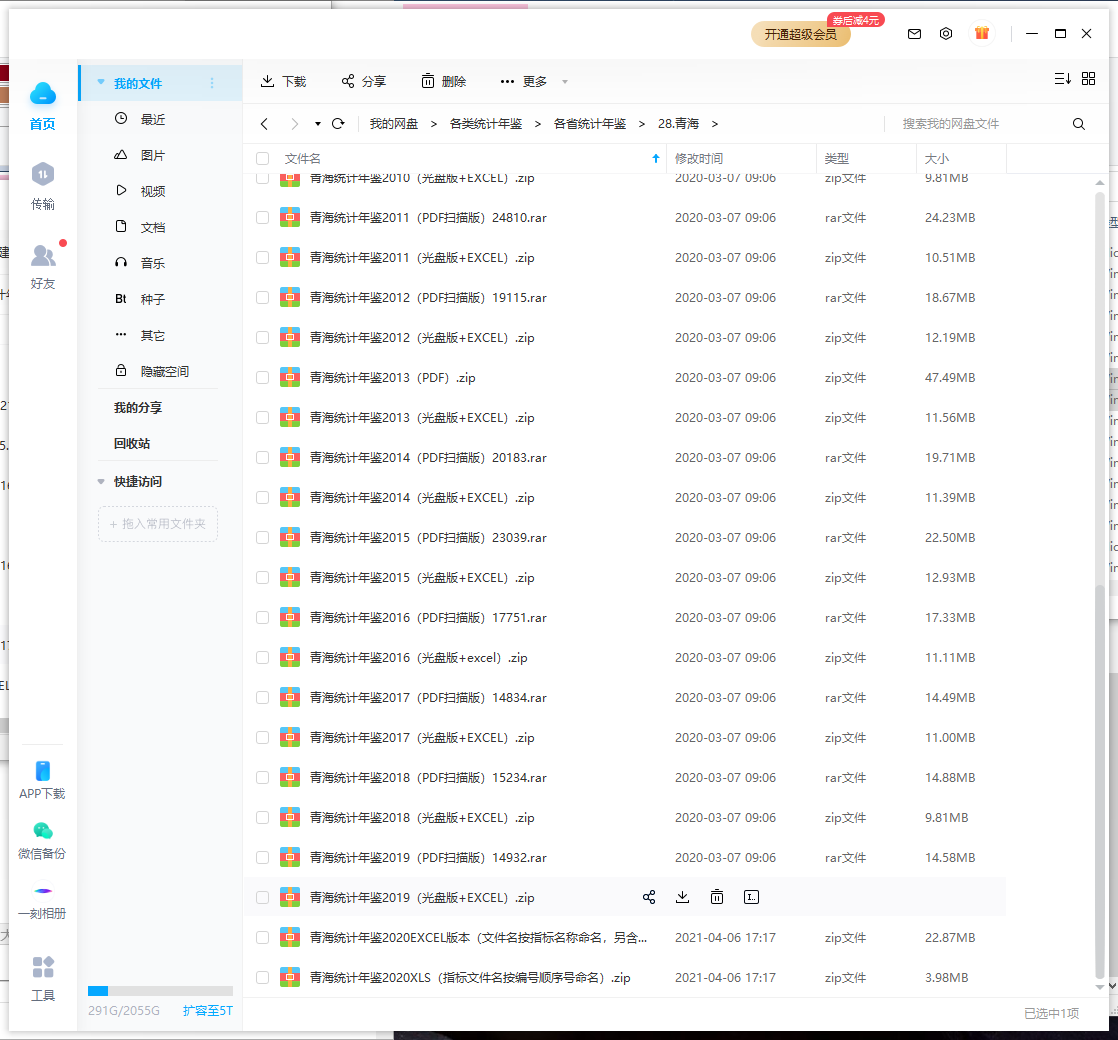The image size is (1118, 1040).
Task: Delete the 青海统计年鉴2019 光盘版 file
Action: (x=717, y=897)
